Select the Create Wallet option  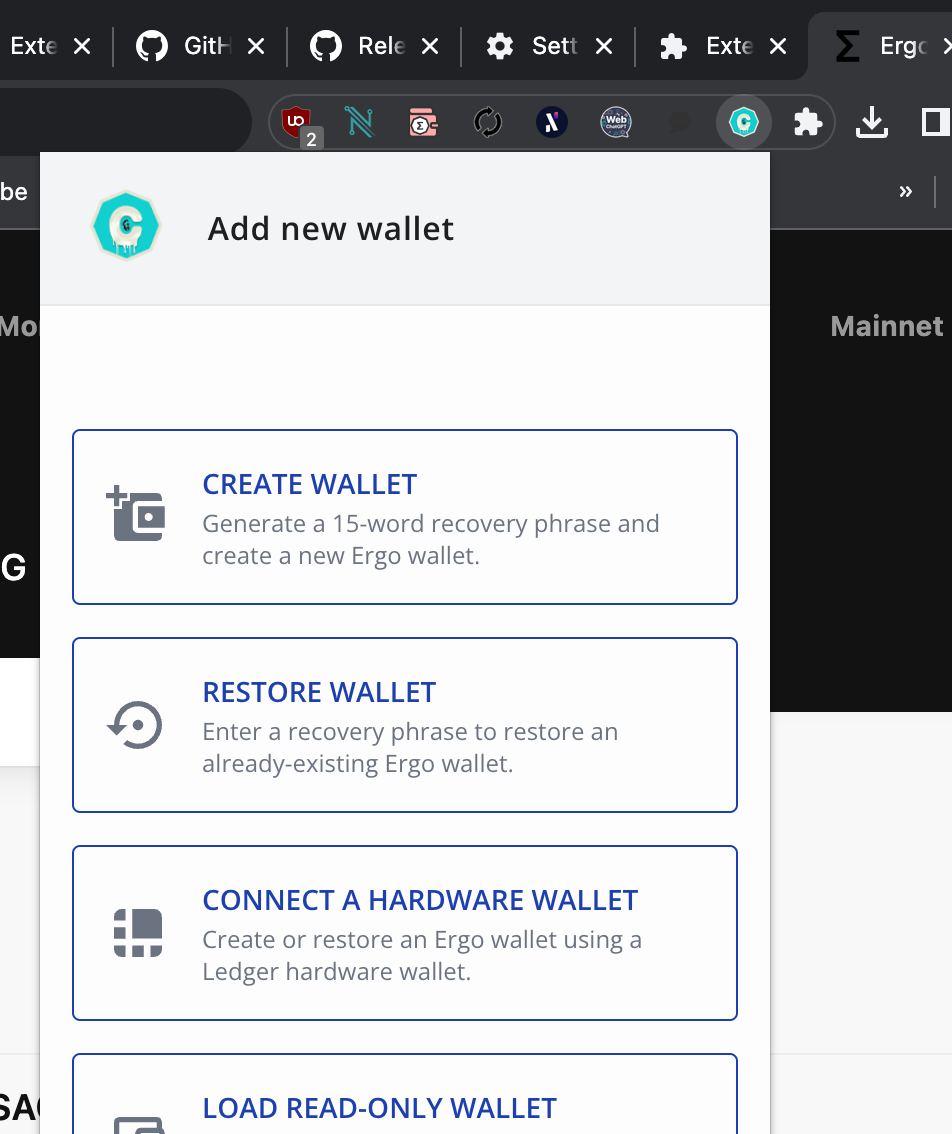coord(404,516)
